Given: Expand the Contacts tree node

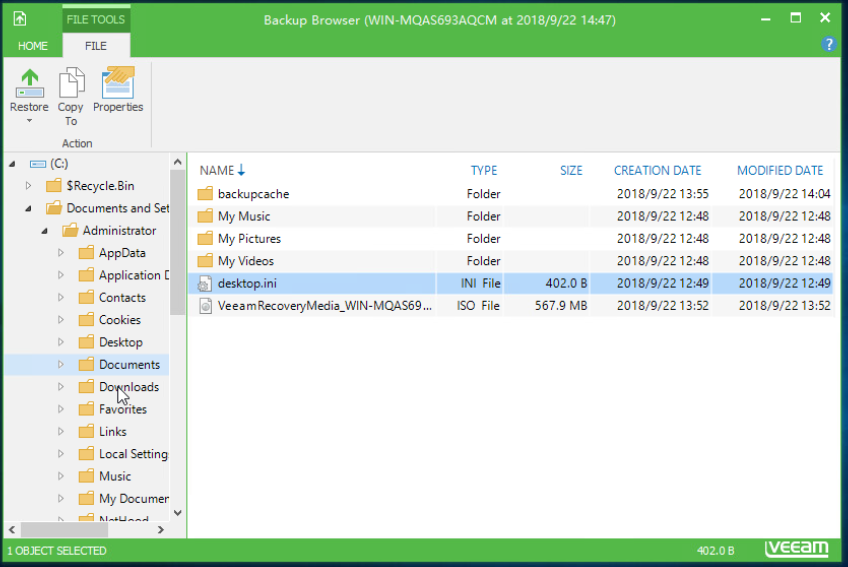Looking at the screenshot, I should (61, 298).
